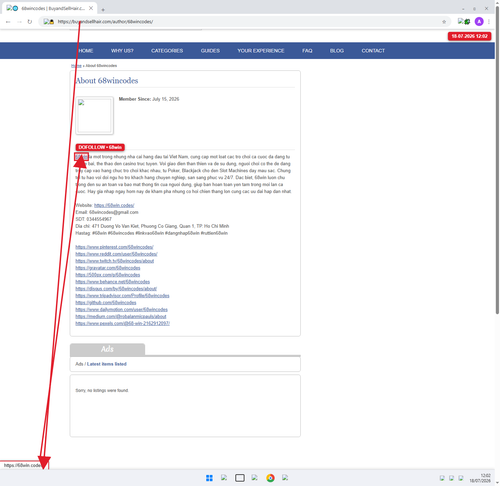Open Task View on the taskbar
The image size is (500, 486).
pos(240,478)
